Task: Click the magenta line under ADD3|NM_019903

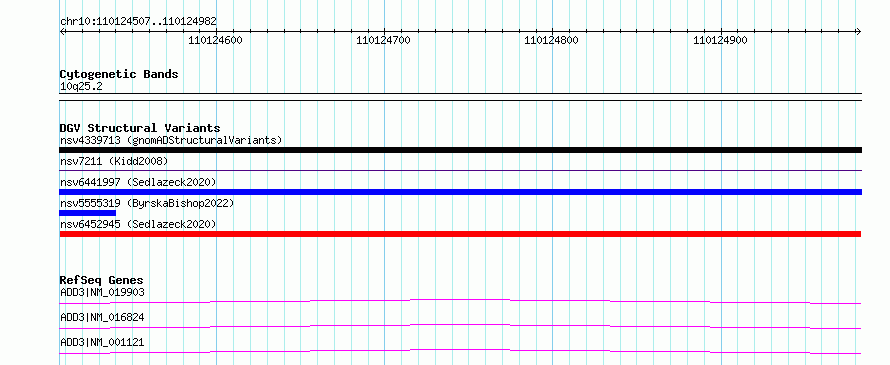Action: click(460, 301)
